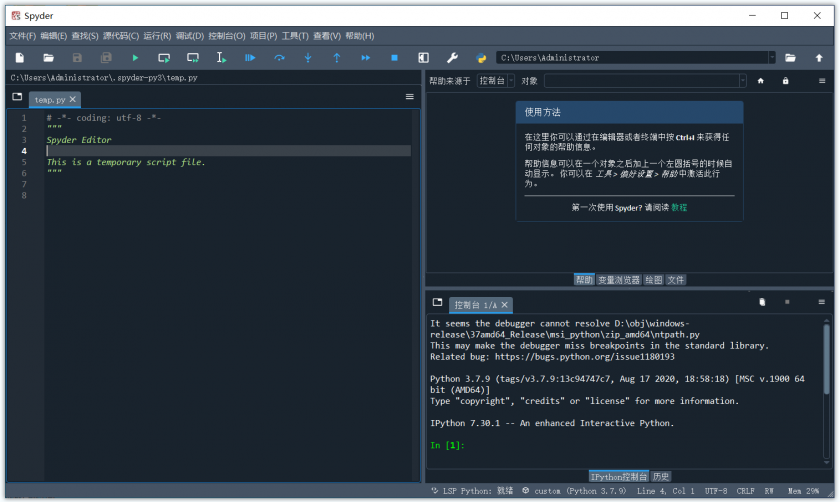Click the CRLF end-of-line status

click(745, 491)
